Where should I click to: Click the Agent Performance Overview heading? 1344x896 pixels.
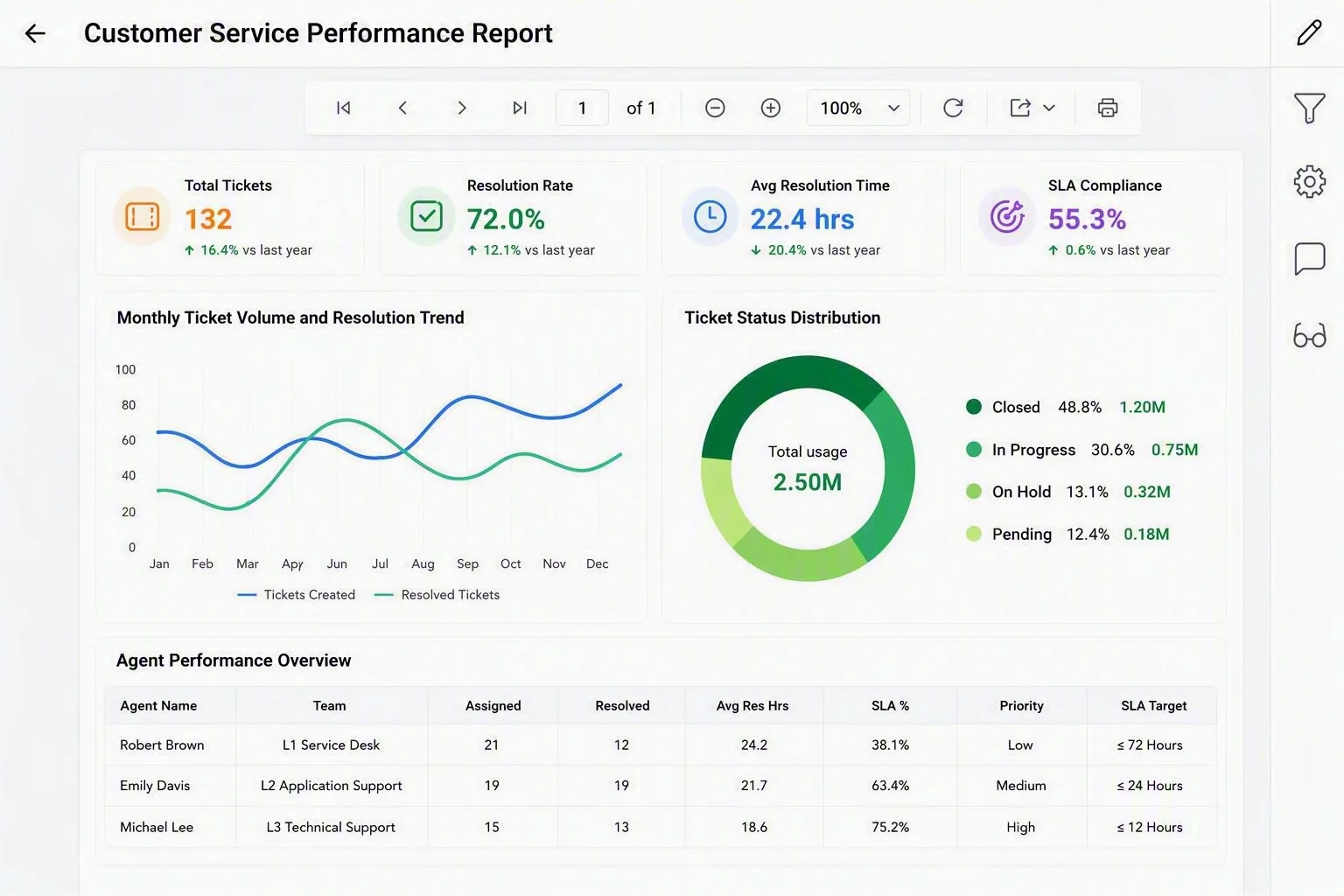pyautogui.click(x=234, y=661)
